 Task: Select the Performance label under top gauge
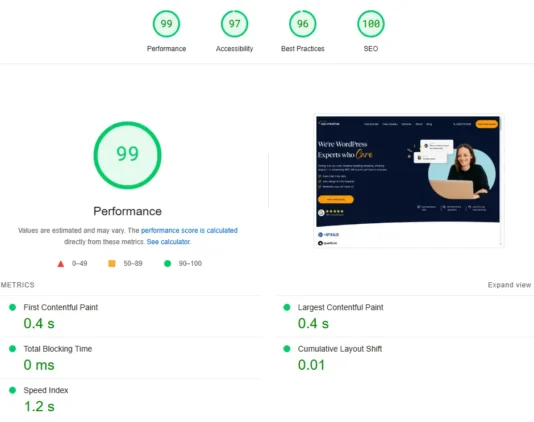click(166, 49)
